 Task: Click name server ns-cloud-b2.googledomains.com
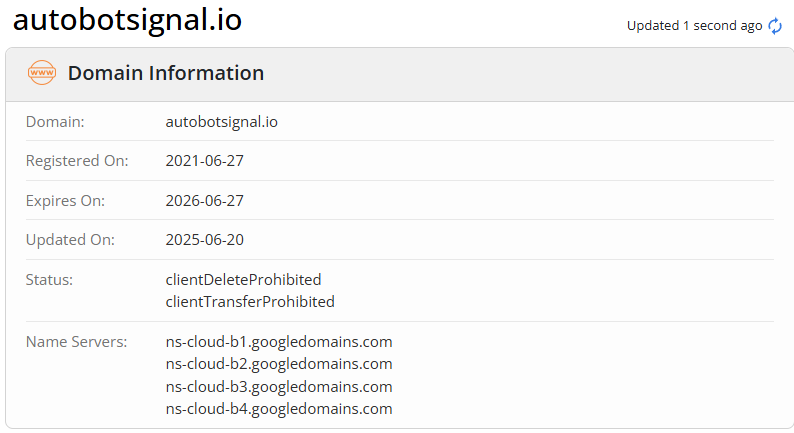tap(279, 364)
